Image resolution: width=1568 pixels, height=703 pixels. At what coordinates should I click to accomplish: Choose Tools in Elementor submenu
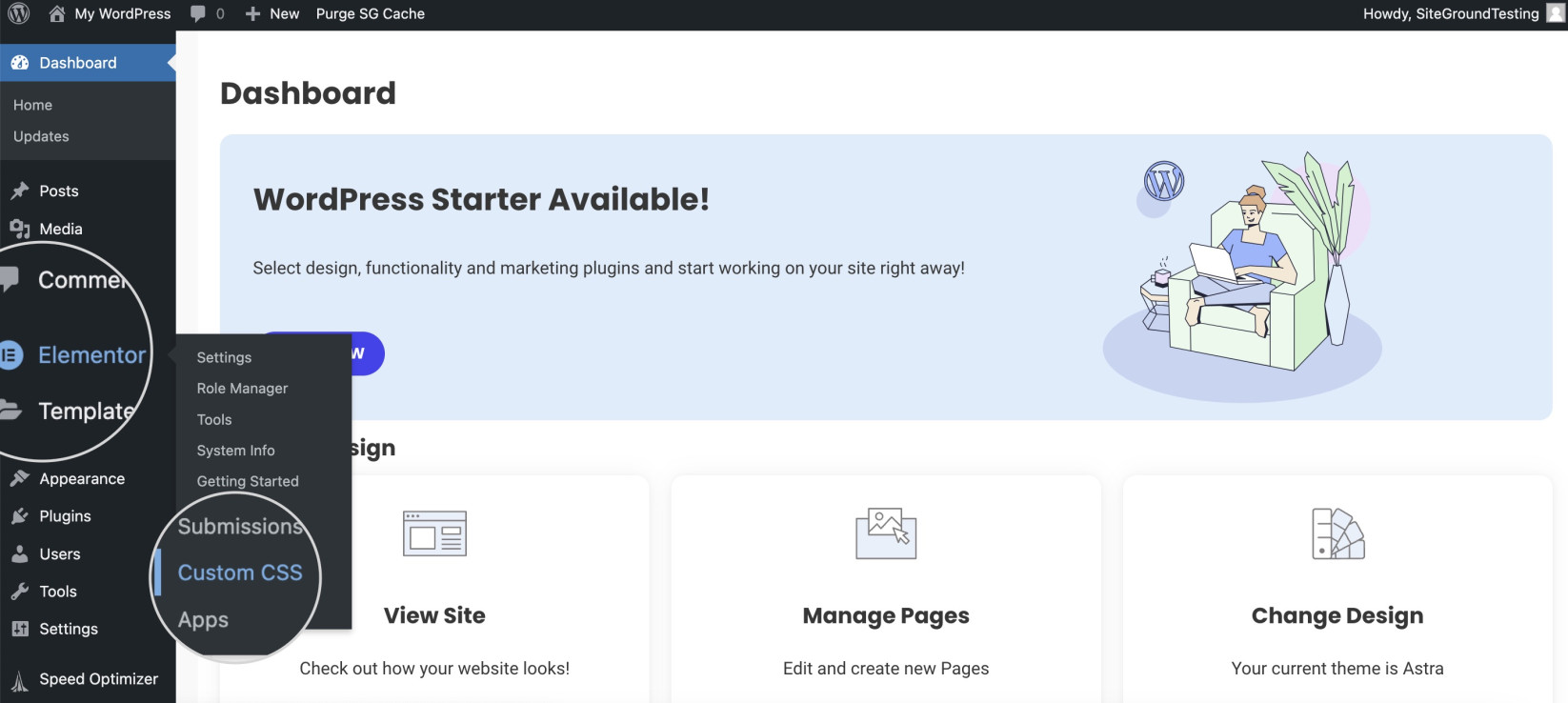click(x=214, y=419)
